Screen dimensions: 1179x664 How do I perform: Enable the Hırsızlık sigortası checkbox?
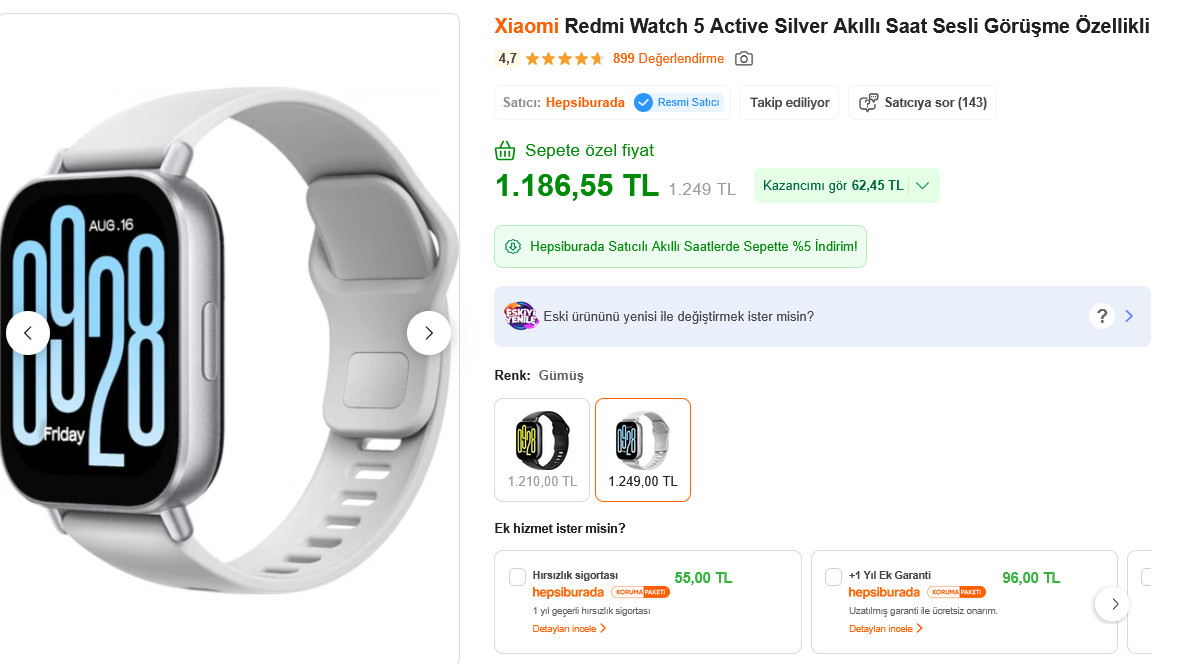point(517,577)
